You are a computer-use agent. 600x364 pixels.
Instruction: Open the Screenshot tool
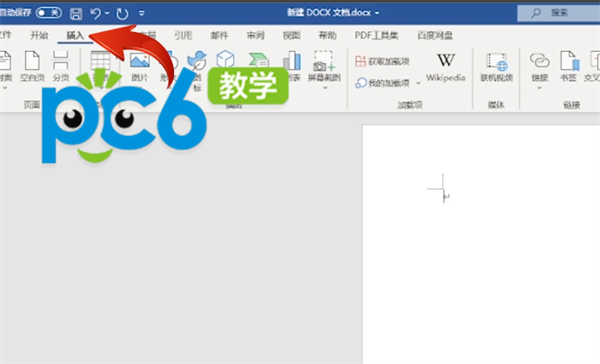point(324,70)
